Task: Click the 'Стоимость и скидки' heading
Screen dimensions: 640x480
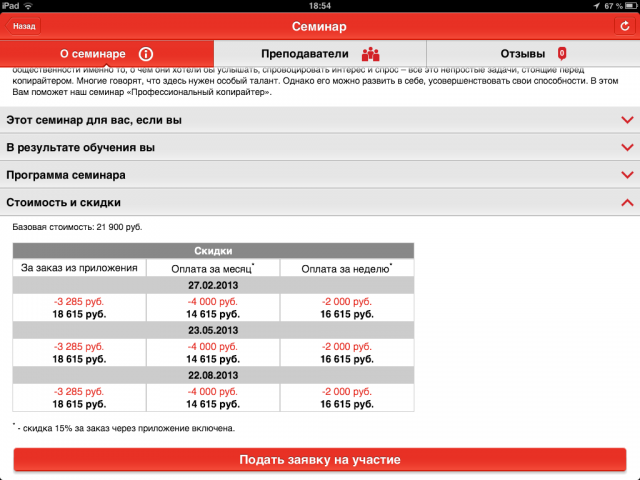Action: click(x=63, y=202)
